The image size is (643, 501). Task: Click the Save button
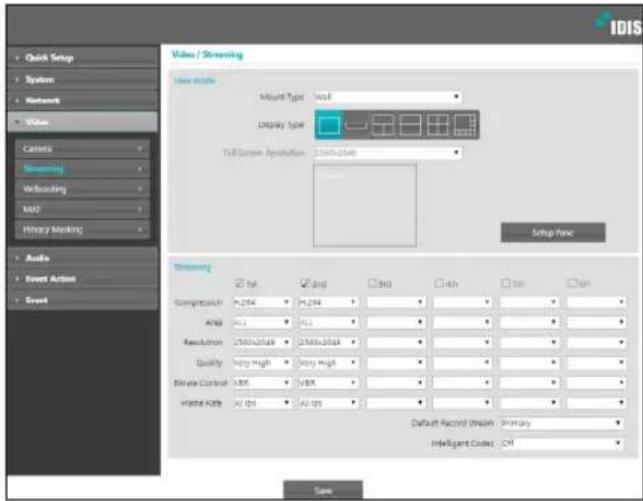click(323, 490)
